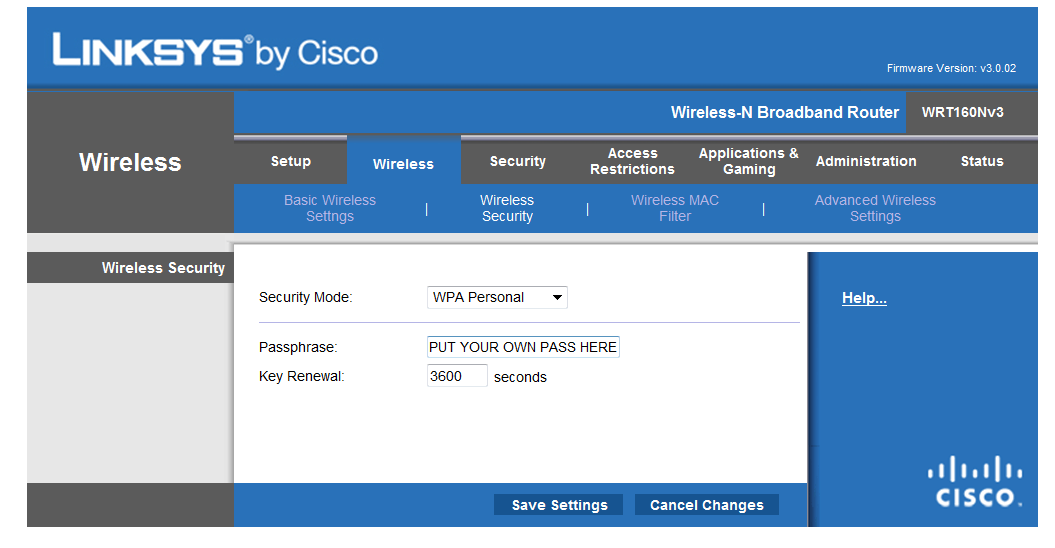Open the Security Mode dropdown

497,297
